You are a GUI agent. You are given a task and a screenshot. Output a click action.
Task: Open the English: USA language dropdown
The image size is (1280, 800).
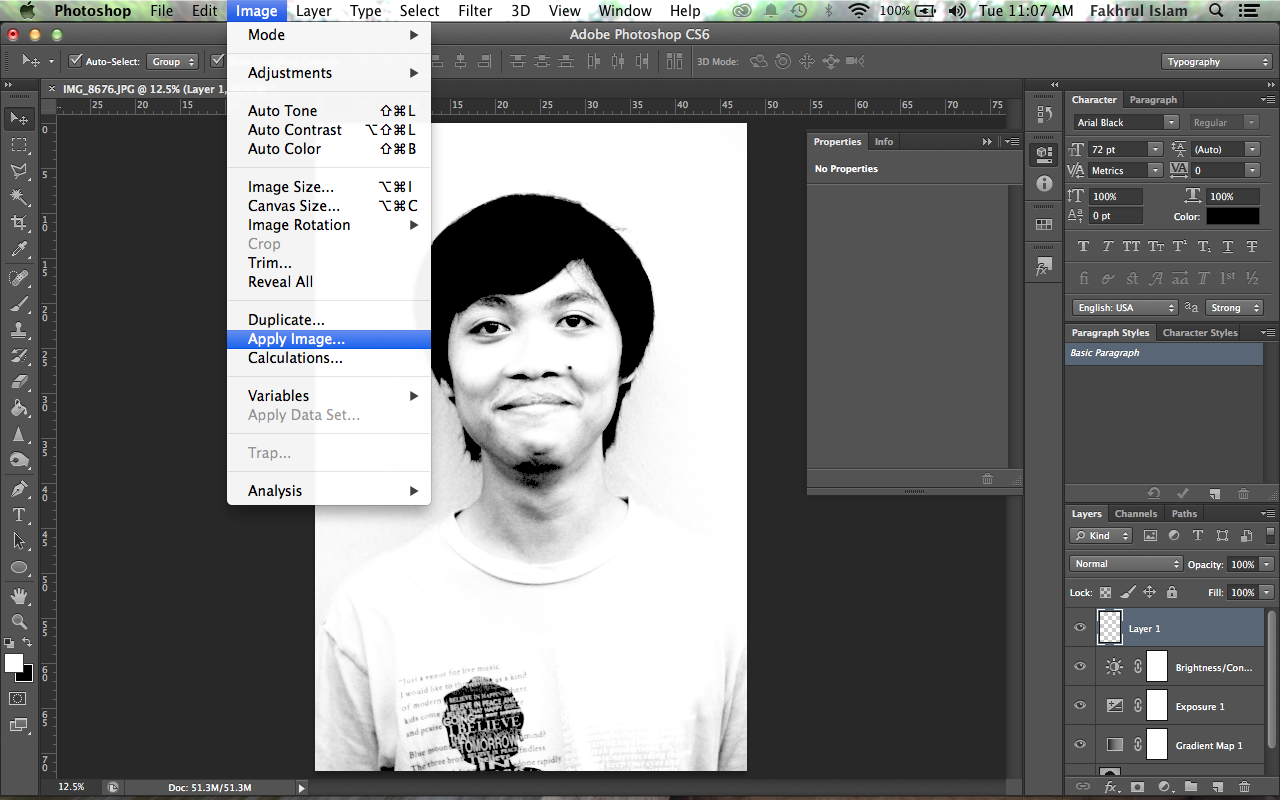point(1125,308)
